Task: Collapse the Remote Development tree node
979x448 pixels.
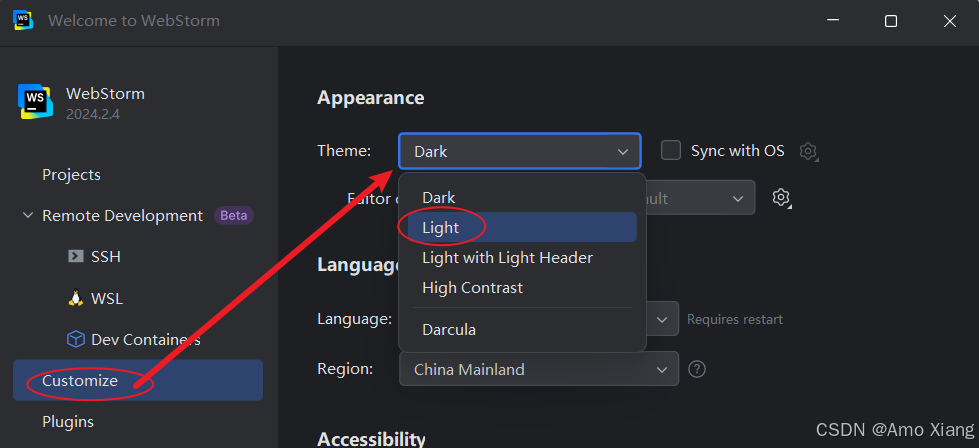Action: (27, 215)
